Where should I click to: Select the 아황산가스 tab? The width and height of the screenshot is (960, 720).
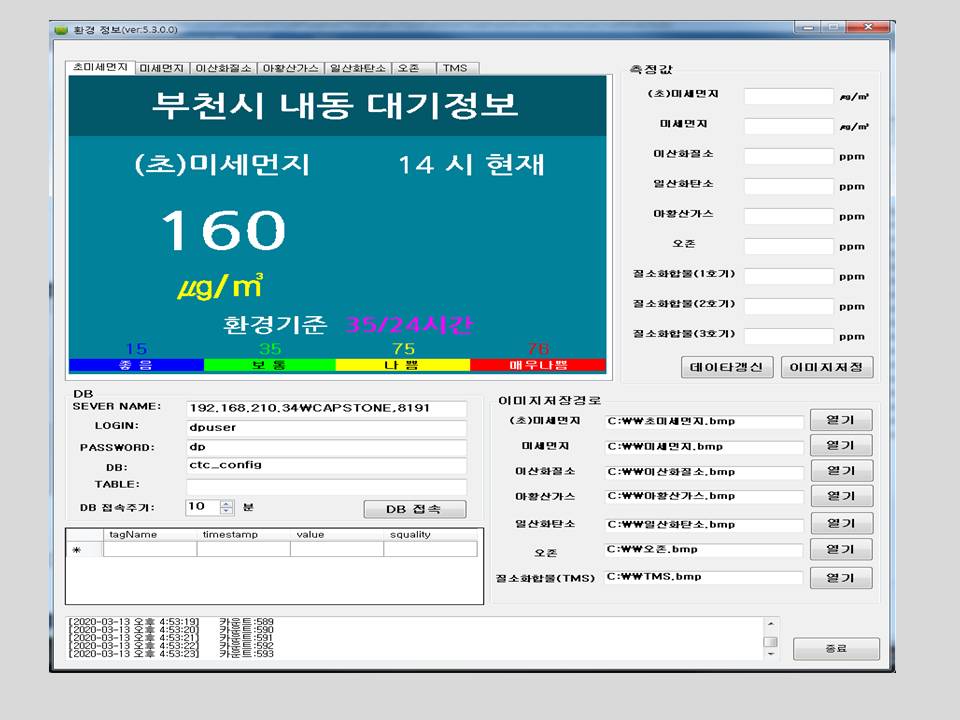point(290,68)
